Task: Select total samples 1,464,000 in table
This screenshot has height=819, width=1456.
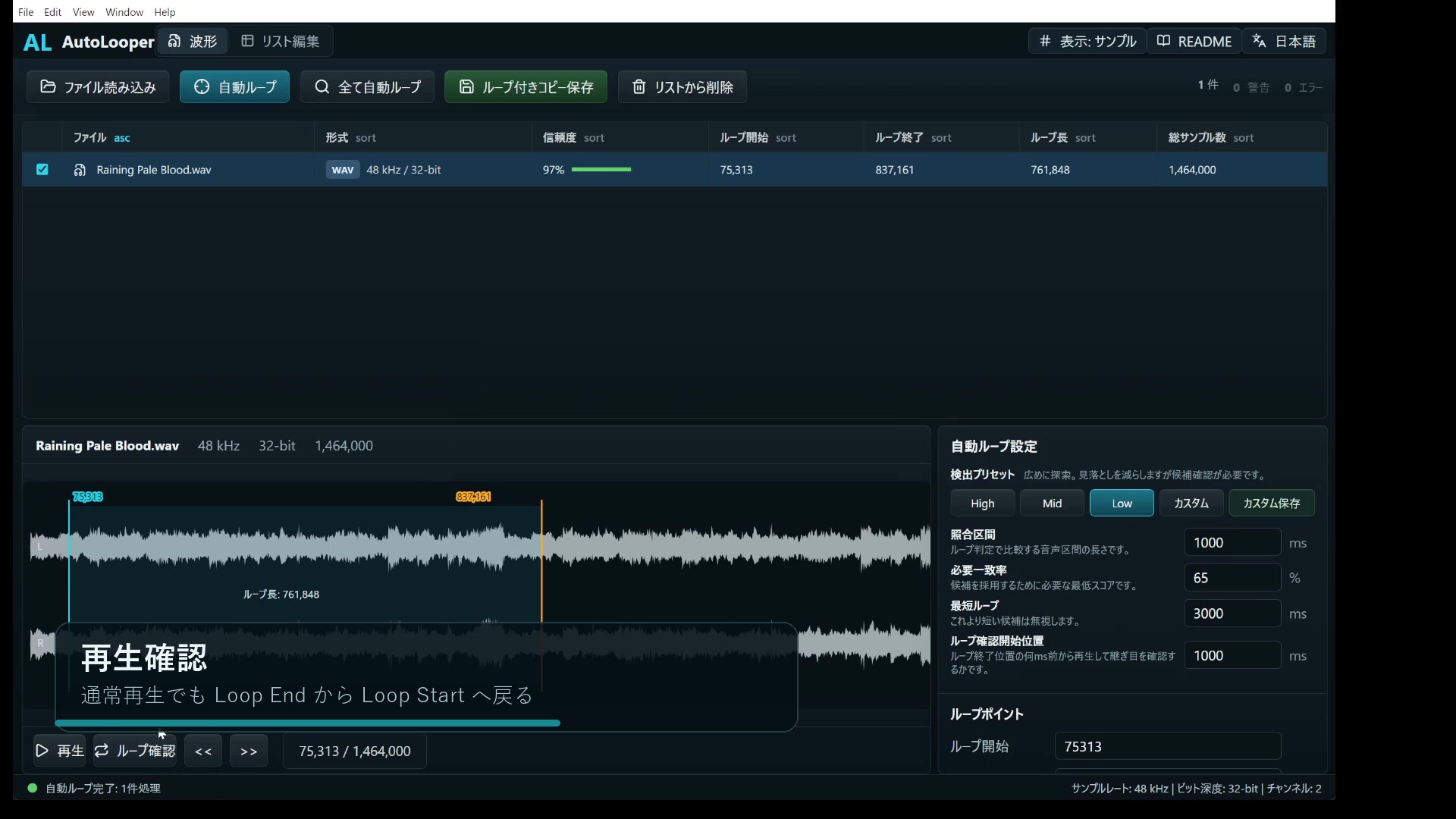Action: [1192, 170]
